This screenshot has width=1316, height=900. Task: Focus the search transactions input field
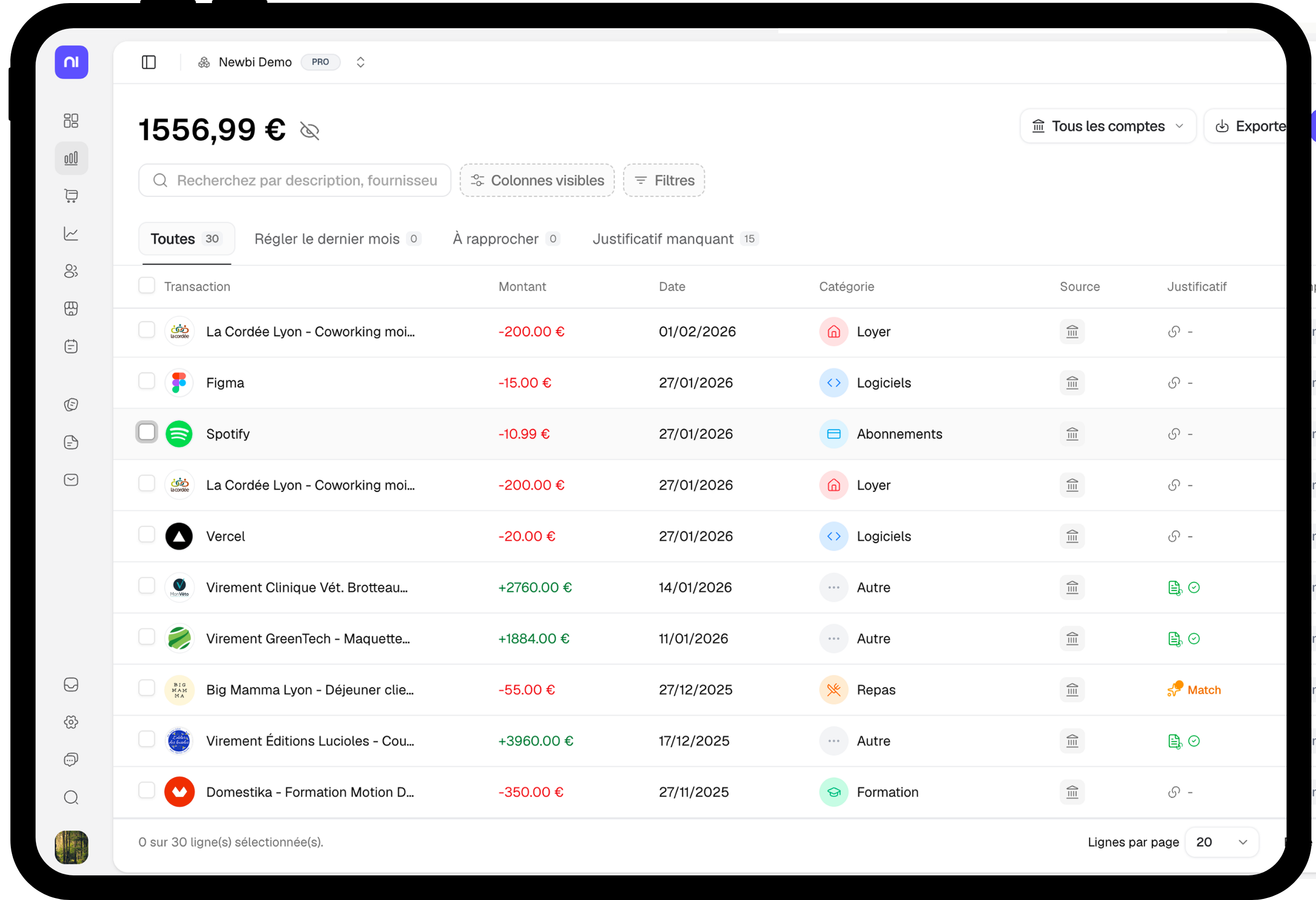(294, 181)
